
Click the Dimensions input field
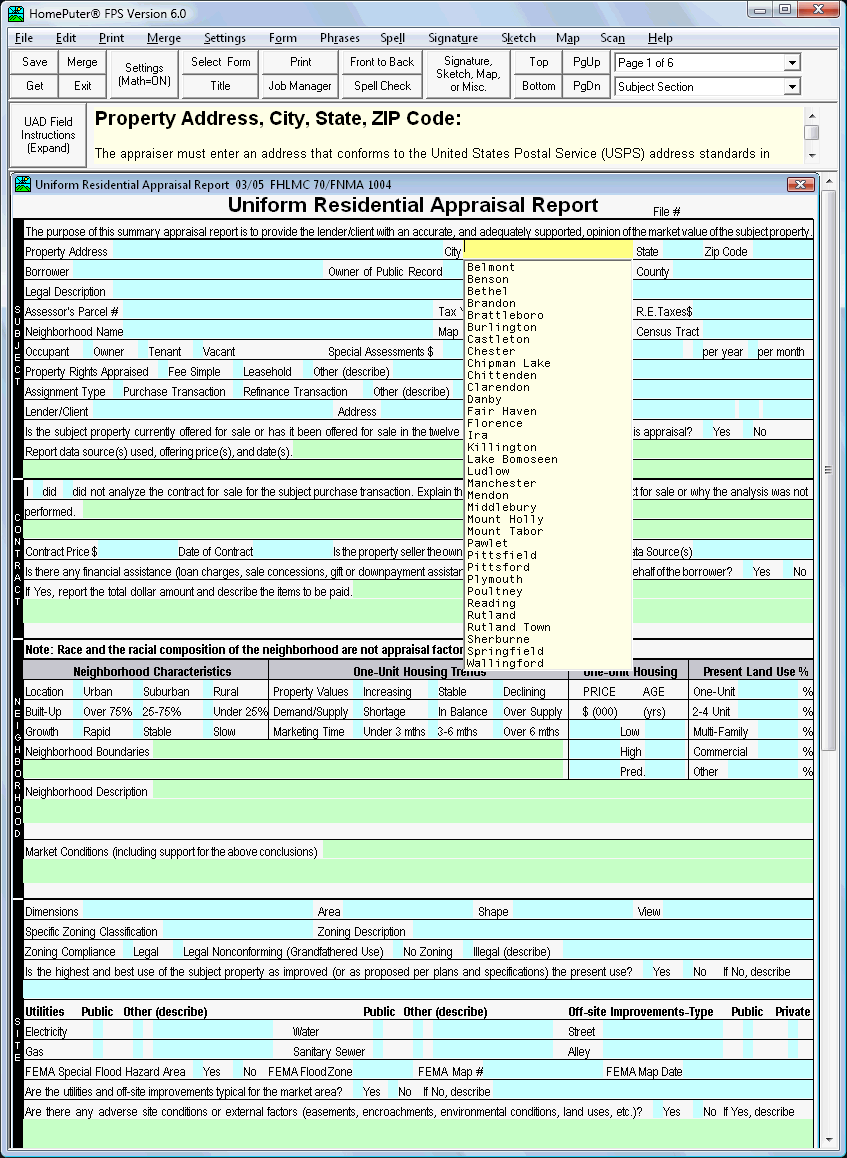[197, 911]
